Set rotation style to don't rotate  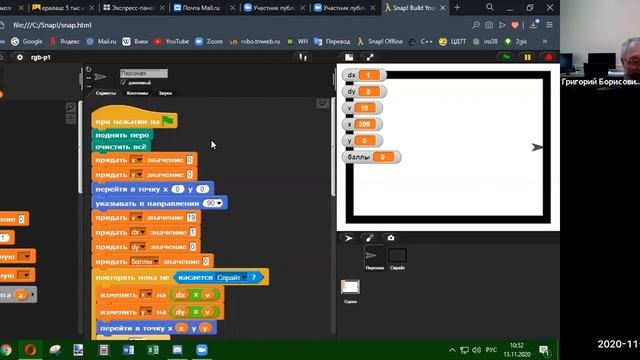click(x=89, y=86)
